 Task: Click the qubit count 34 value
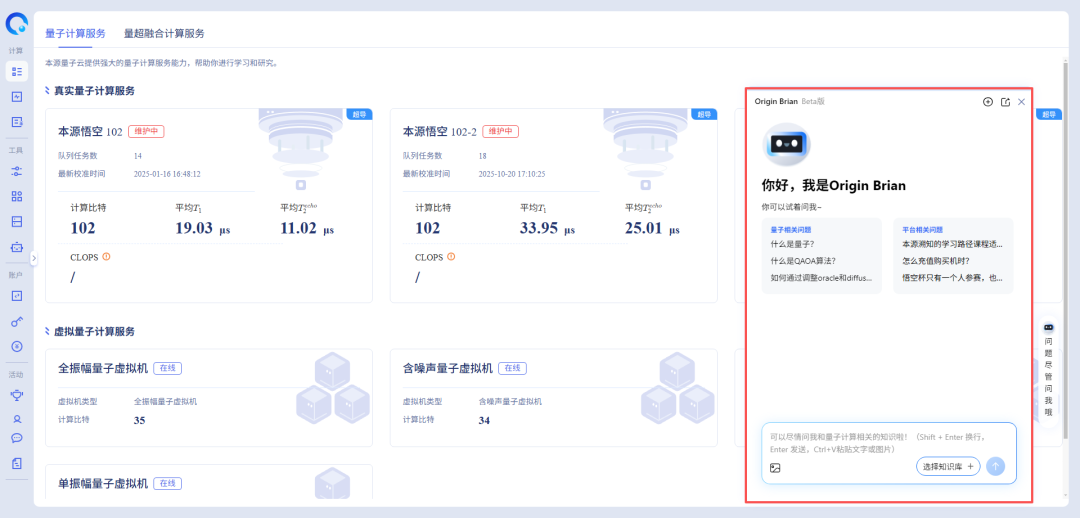click(x=484, y=420)
